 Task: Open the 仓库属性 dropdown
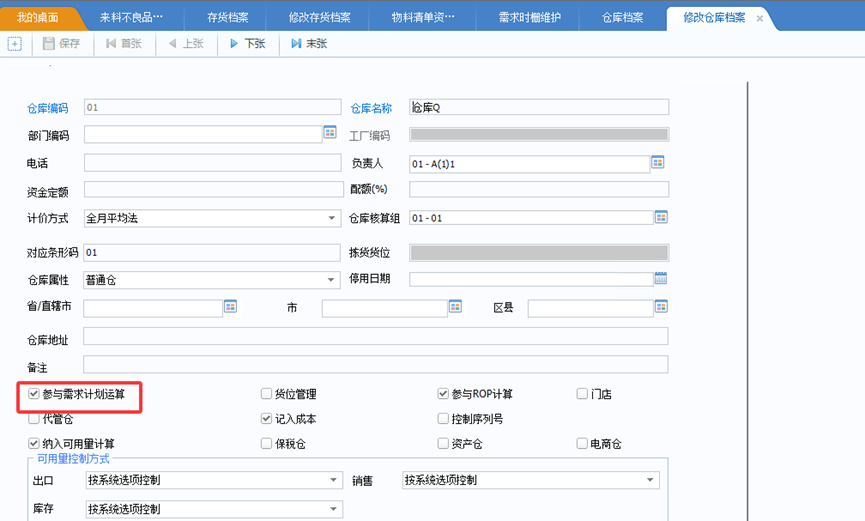click(x=212, y=280)
